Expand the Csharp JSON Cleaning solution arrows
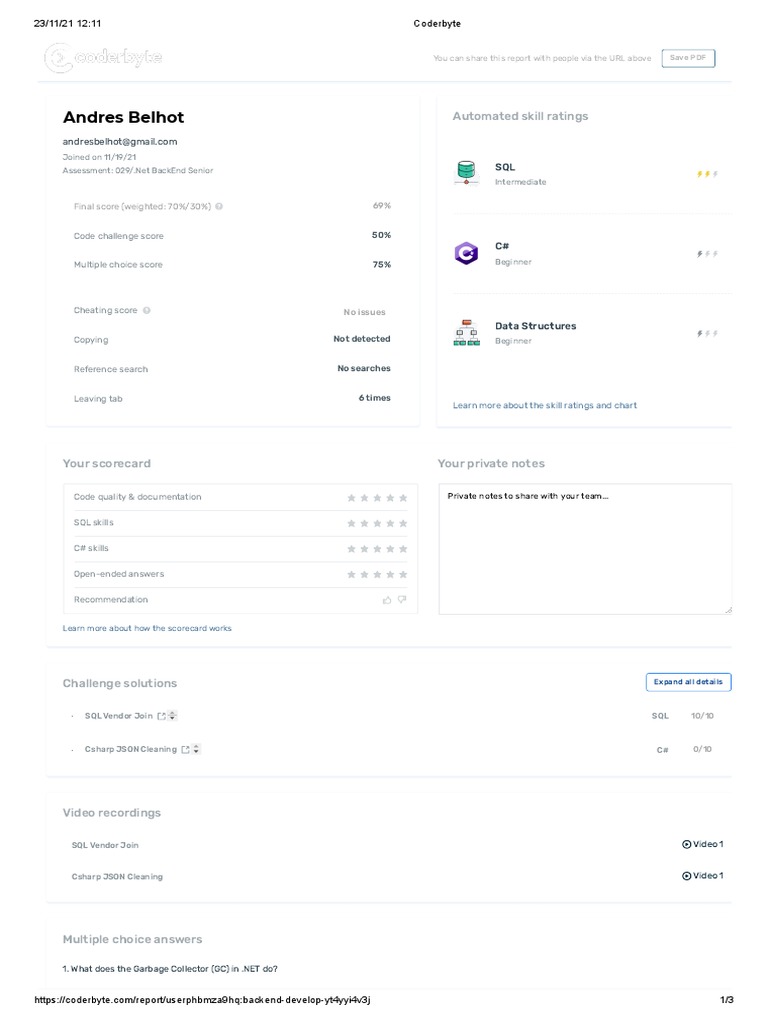768x1024 pixels. 197,749
